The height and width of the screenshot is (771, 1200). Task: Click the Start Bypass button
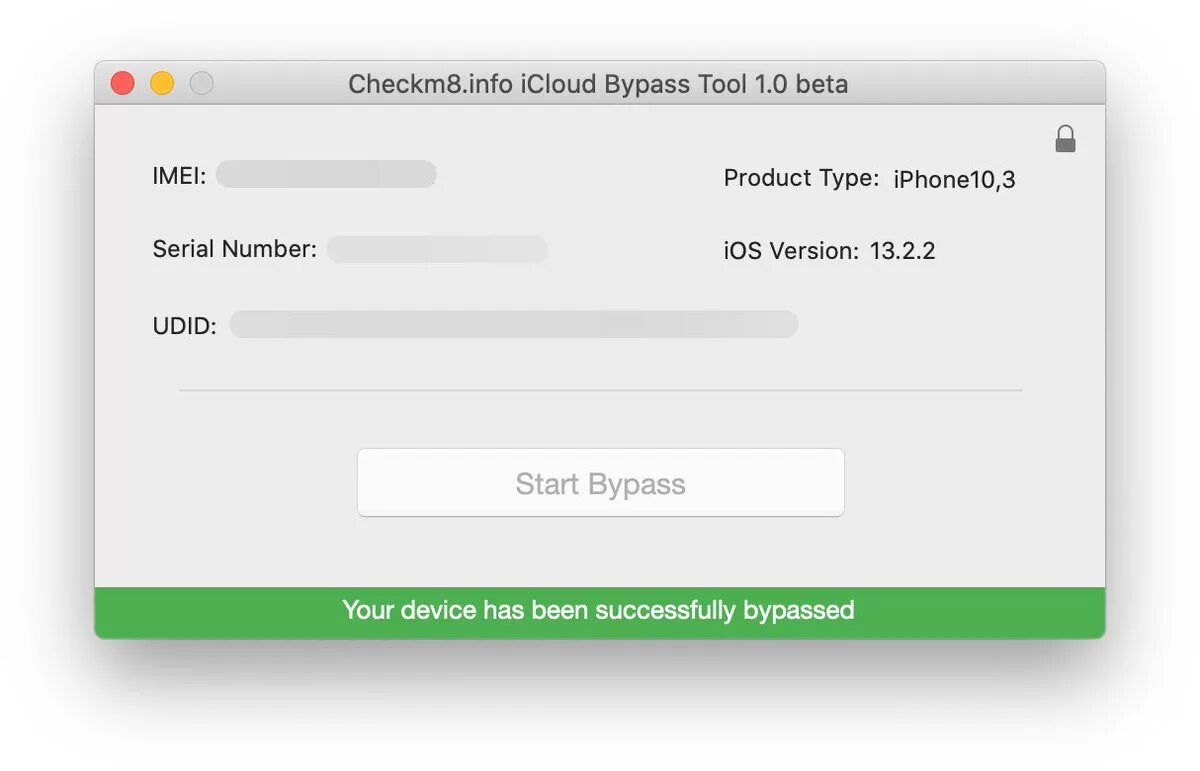pos(601,483)
